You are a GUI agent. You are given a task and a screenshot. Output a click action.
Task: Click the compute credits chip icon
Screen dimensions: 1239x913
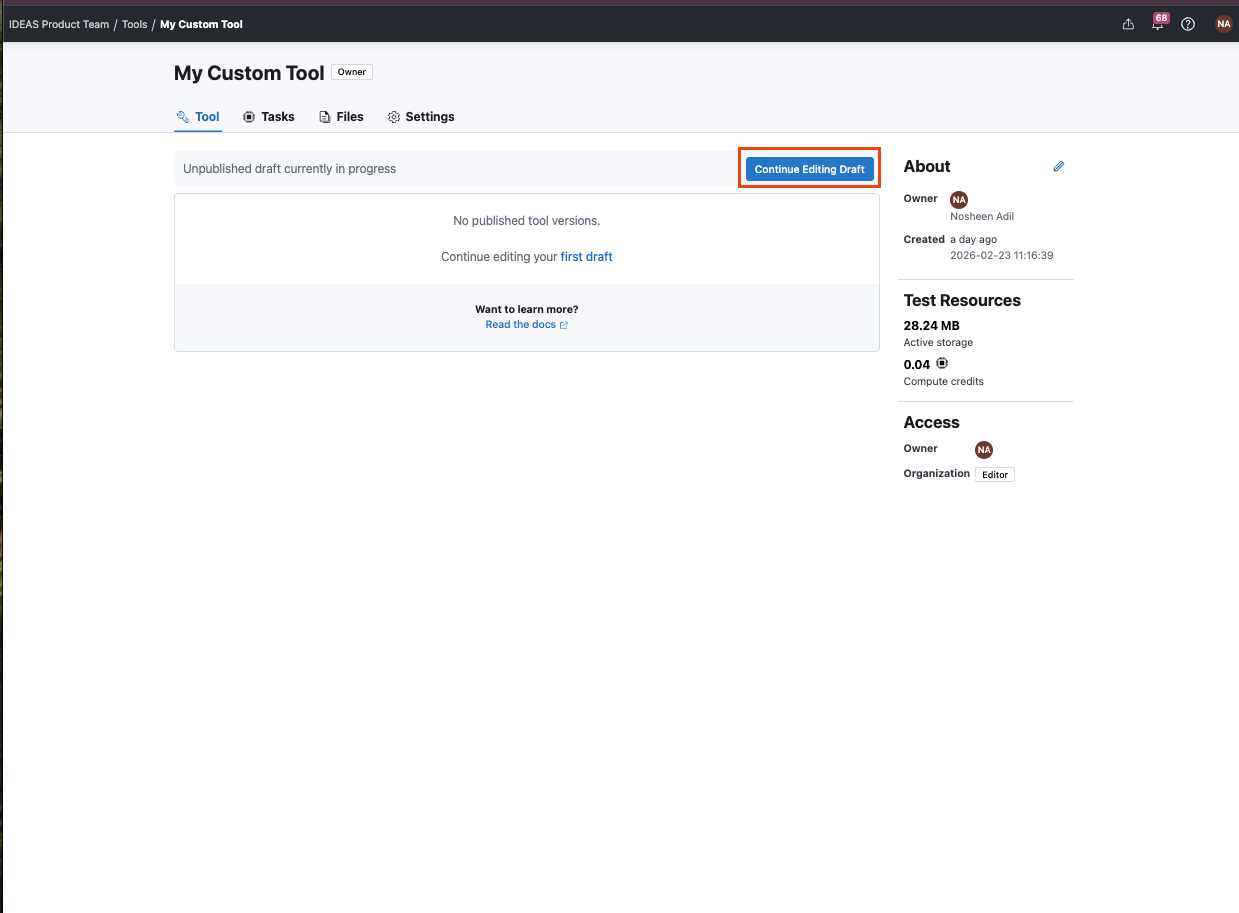[x=942, y=364]
